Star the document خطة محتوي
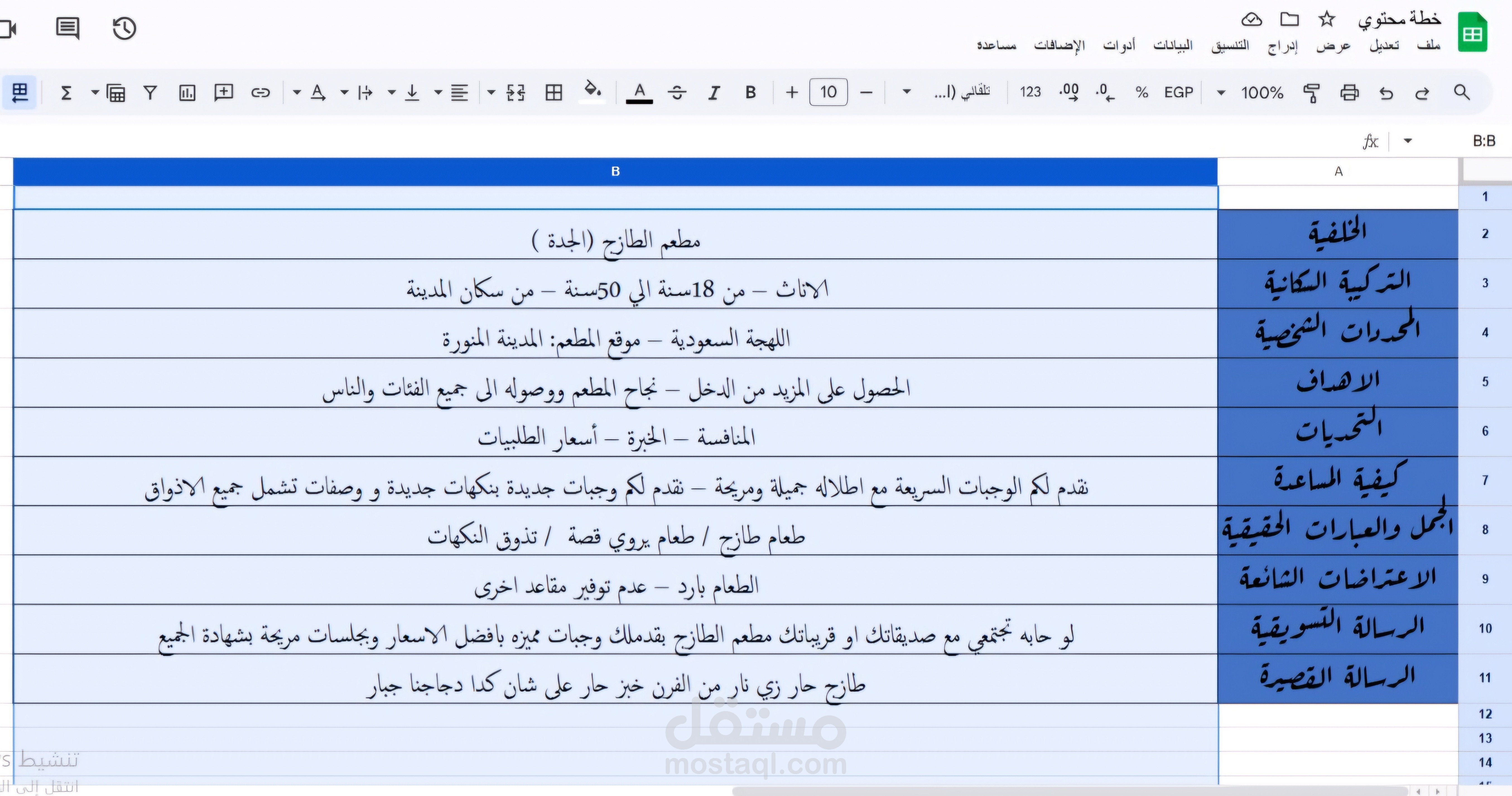The width and height of the screenshot is (1512, 796). click(1326, 19)
